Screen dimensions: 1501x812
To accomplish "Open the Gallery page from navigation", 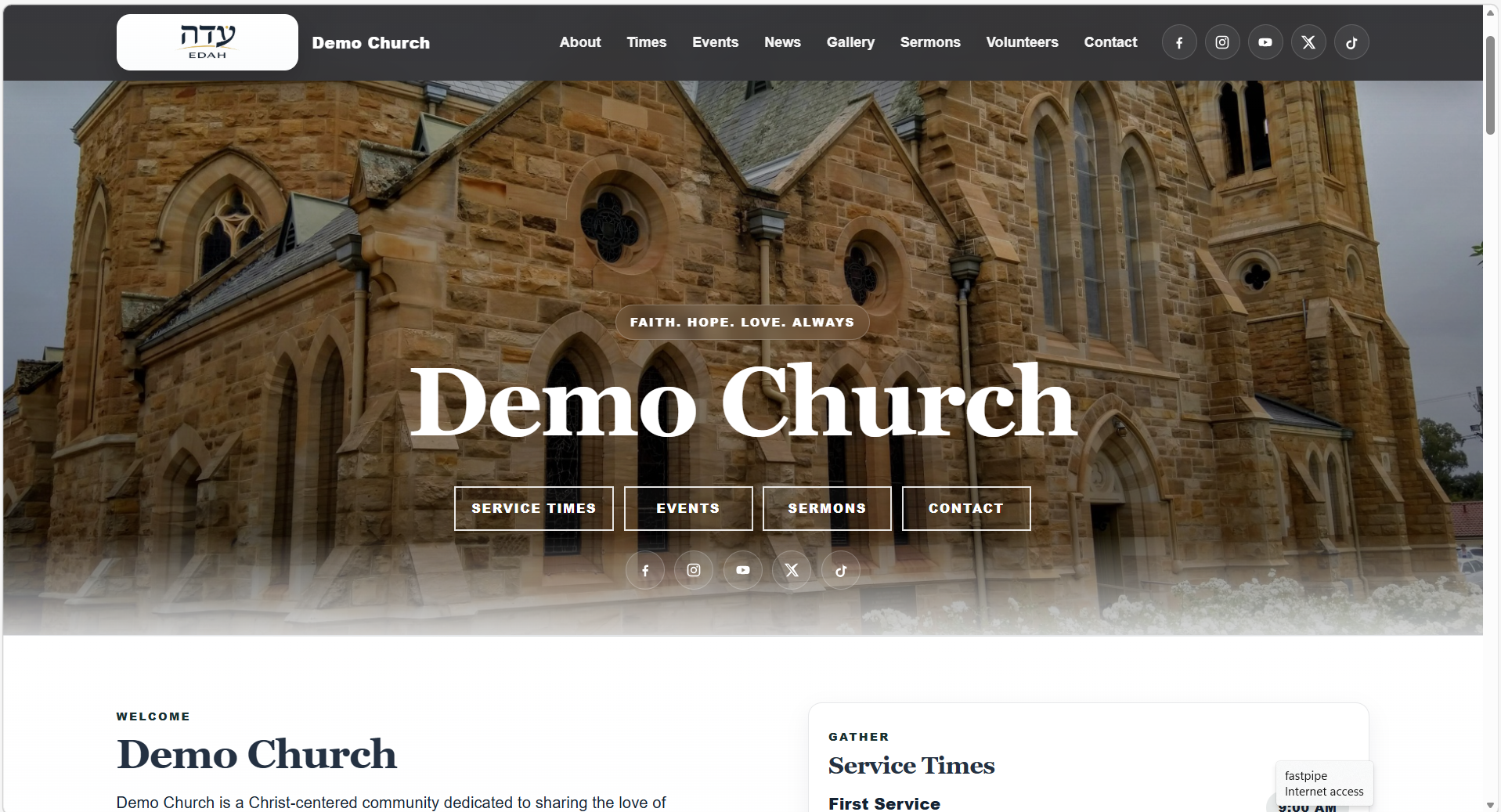I will [x=850, y=42].
